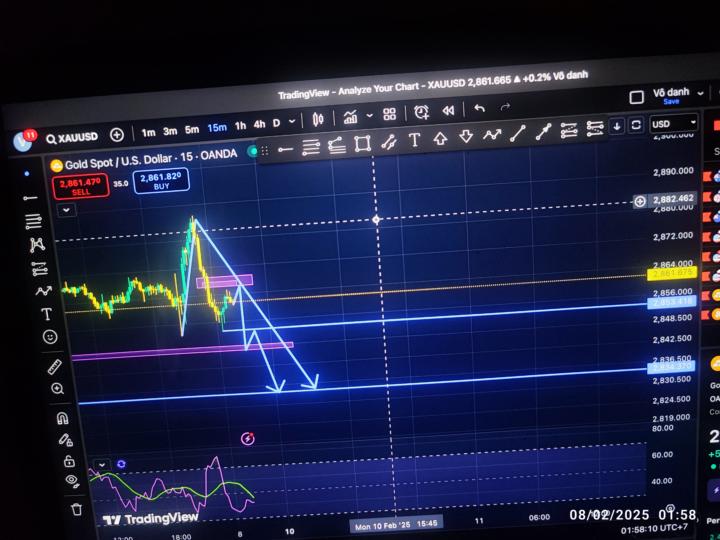
Task: Select the text tool in the left sidebar
Action: [x=46, y=314]
